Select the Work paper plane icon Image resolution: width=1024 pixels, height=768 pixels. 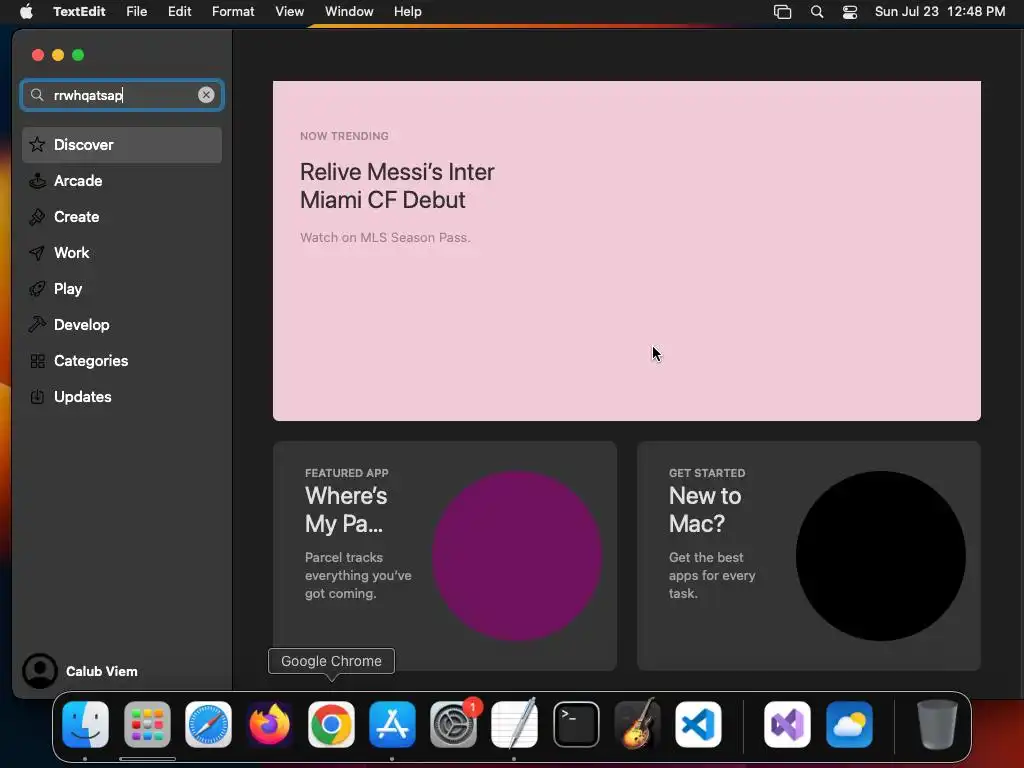[37, 253]
